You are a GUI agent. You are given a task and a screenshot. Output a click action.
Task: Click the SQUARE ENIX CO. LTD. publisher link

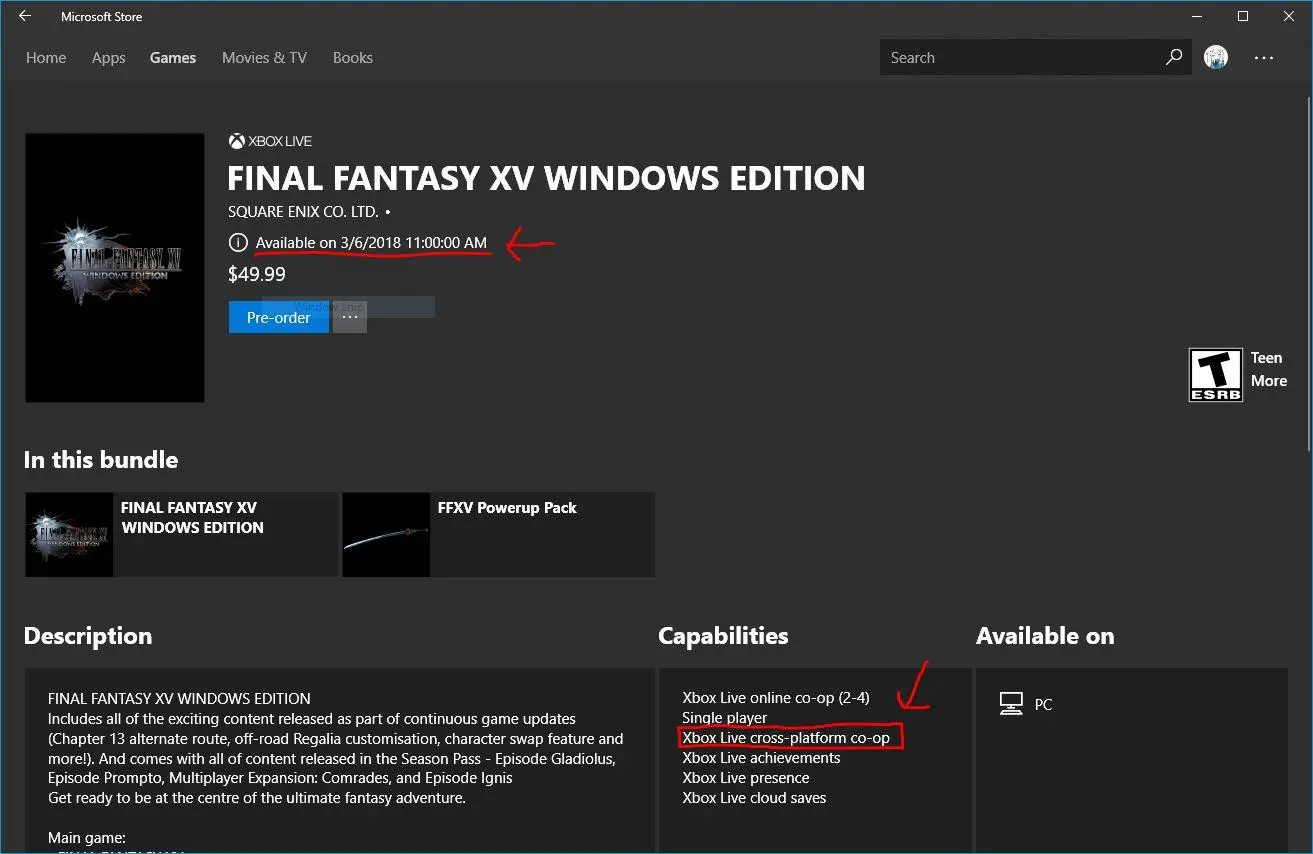pos(303,212)
